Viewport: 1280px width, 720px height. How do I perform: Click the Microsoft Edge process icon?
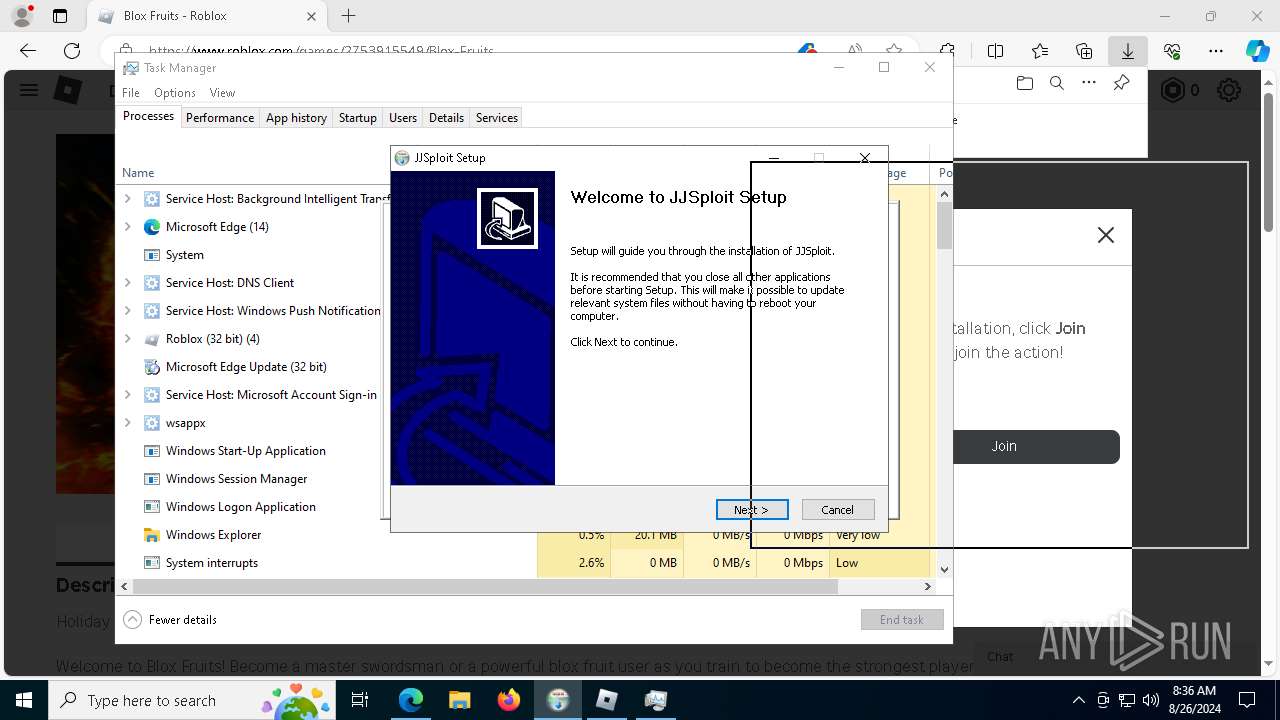tap(152, 227)
